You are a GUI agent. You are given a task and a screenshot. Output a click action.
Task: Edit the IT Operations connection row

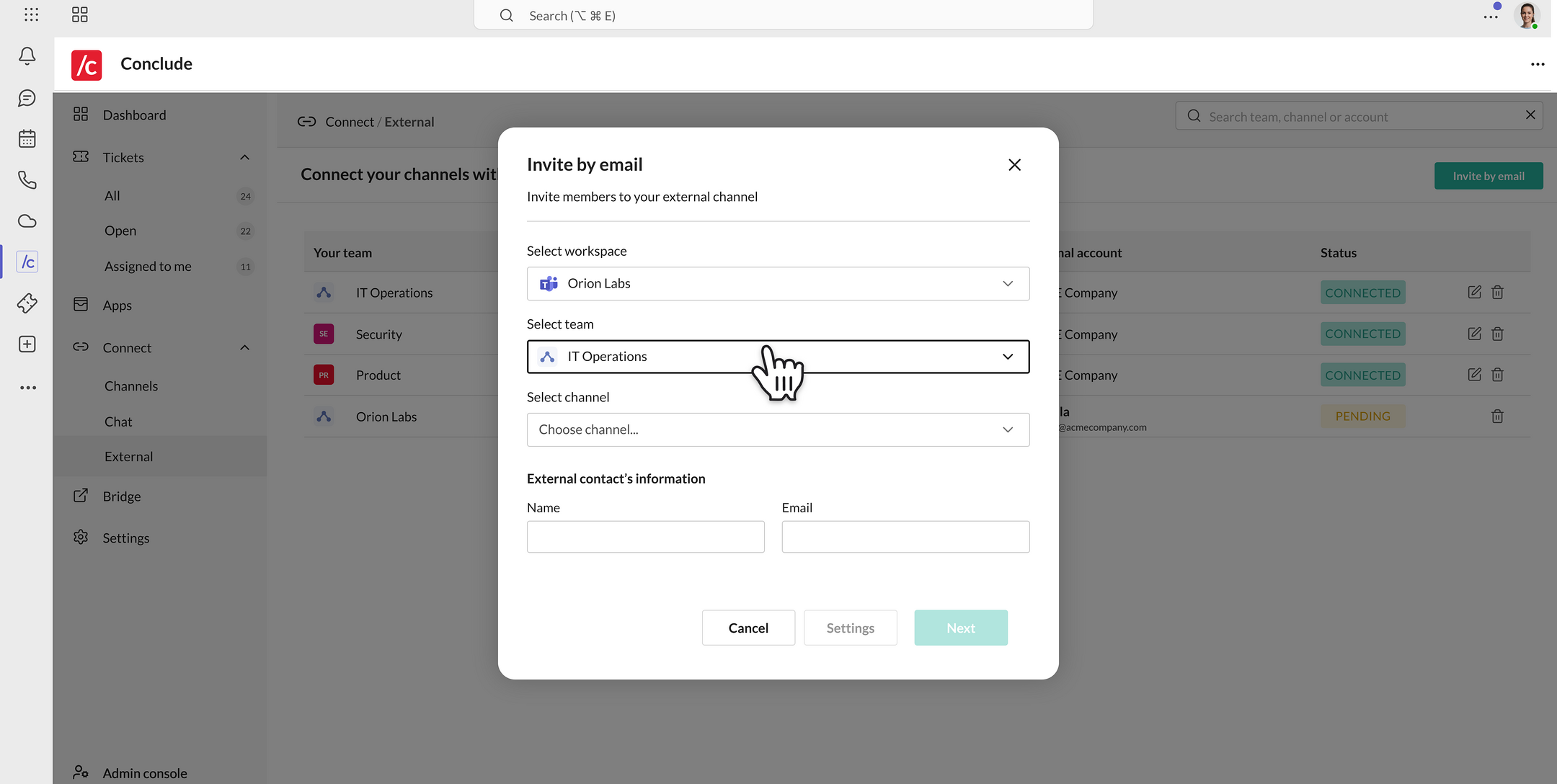point(1475,292)
